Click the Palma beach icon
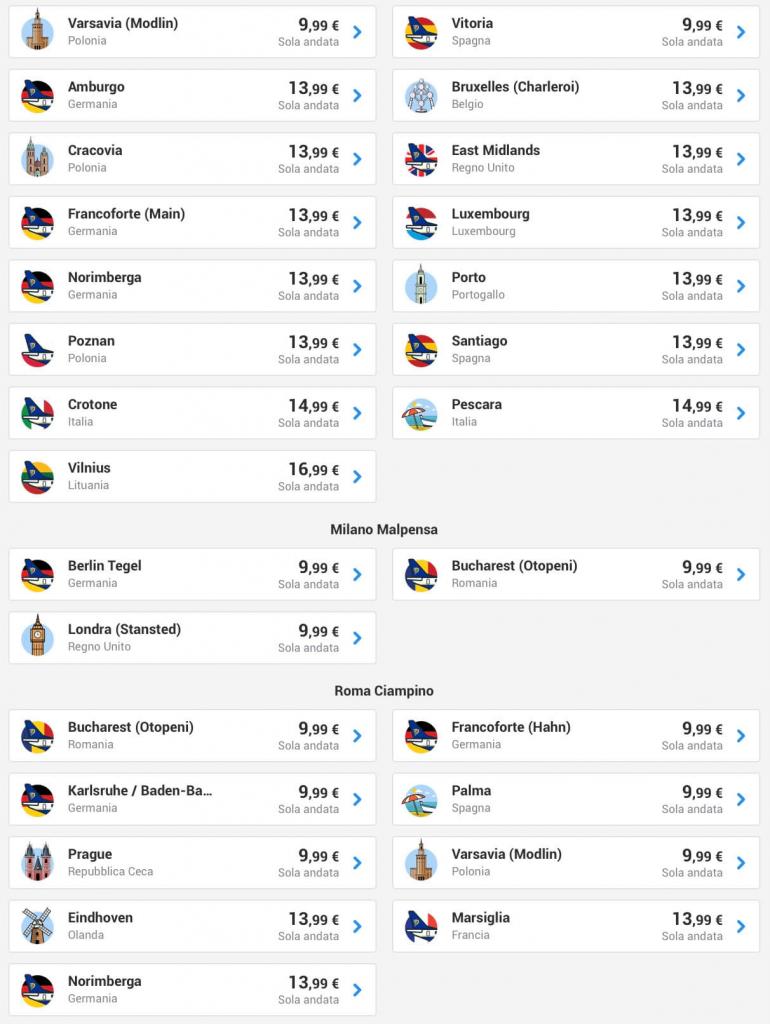Screen dimensions: 770x1024 click(x=421, y=799)
